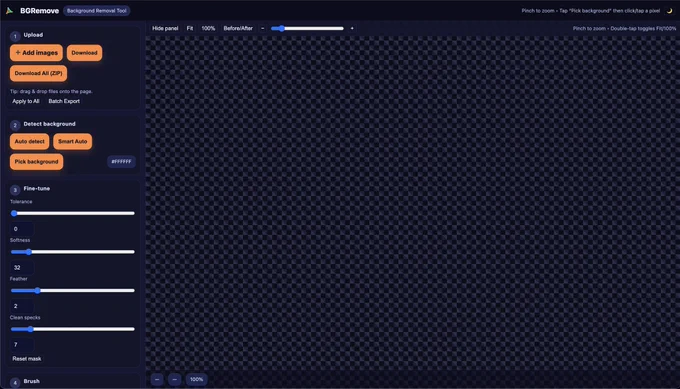Click the step 1 number badge
680x389 pixels.
[x=15, y=36]
